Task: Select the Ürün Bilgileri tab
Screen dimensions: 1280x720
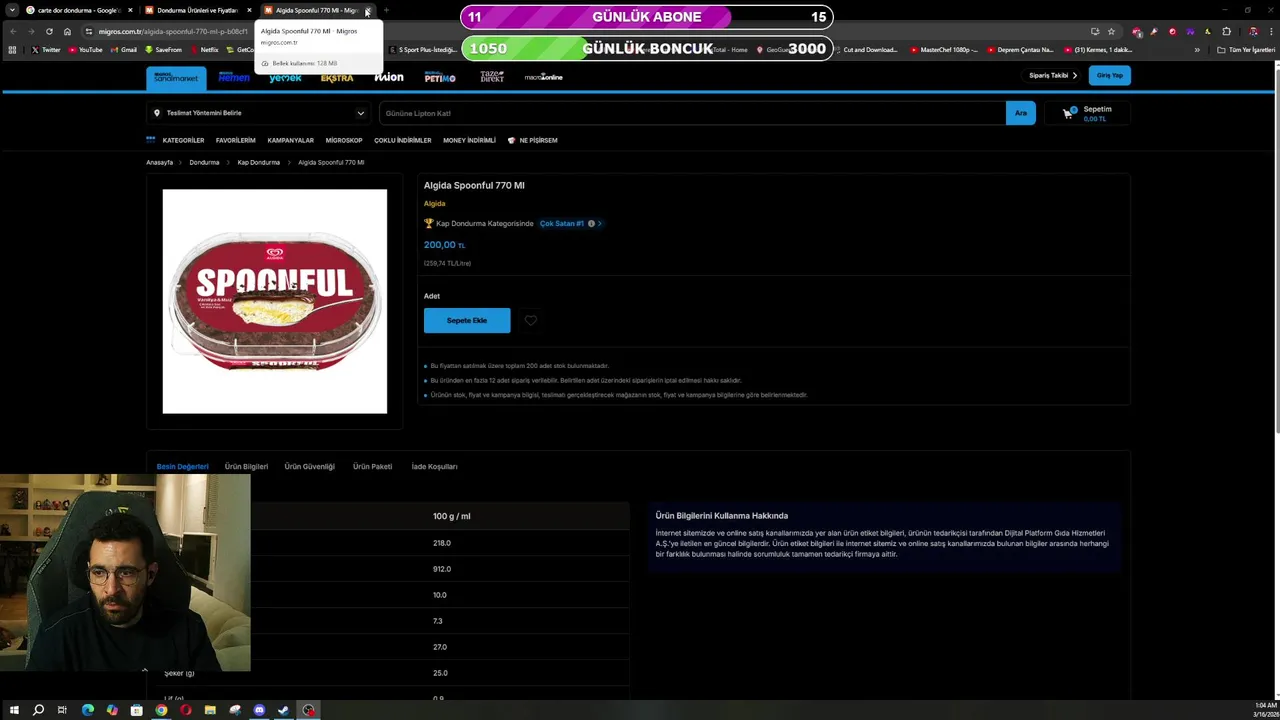Action: (x=246, y=466)
